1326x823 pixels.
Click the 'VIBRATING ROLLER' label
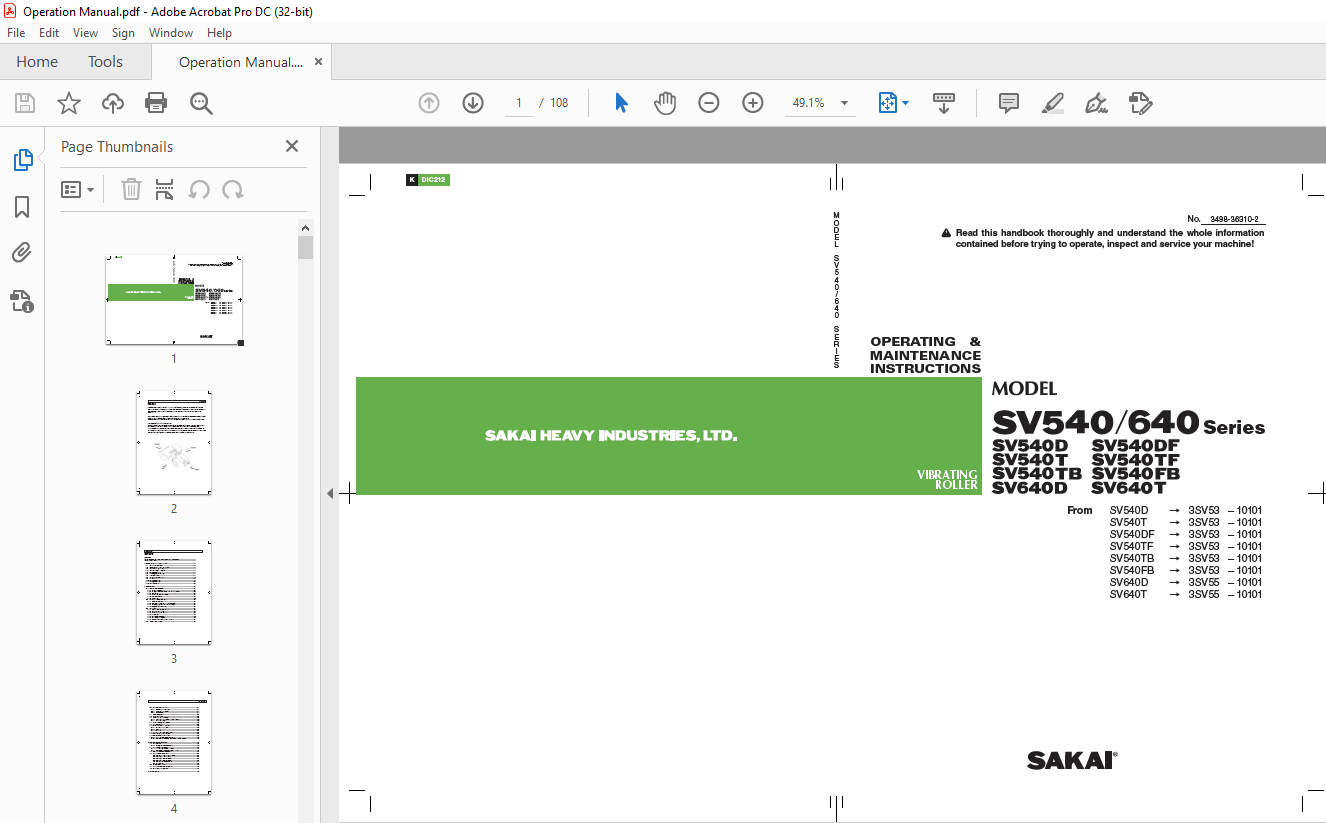[x=947, y=480]
